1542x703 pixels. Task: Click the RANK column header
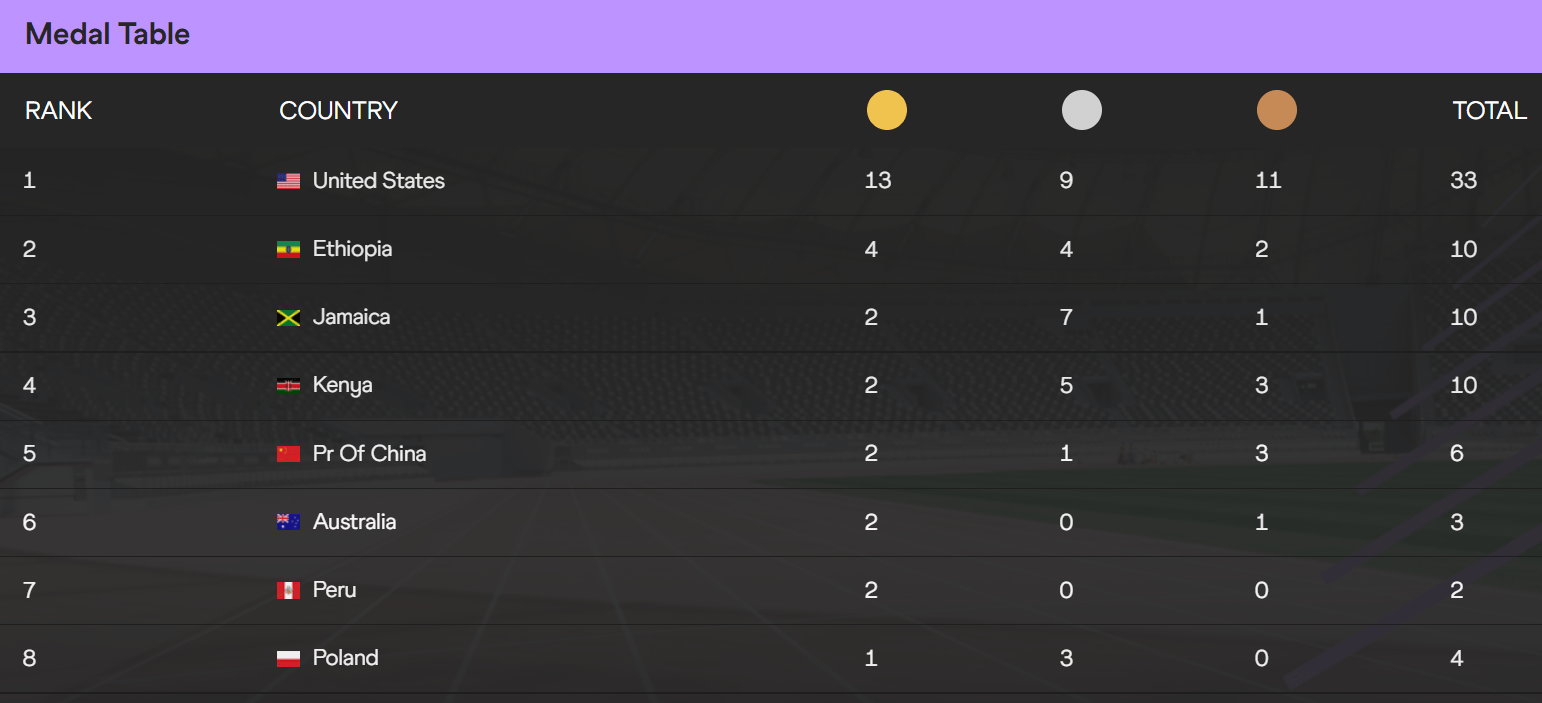coord(59,110)
